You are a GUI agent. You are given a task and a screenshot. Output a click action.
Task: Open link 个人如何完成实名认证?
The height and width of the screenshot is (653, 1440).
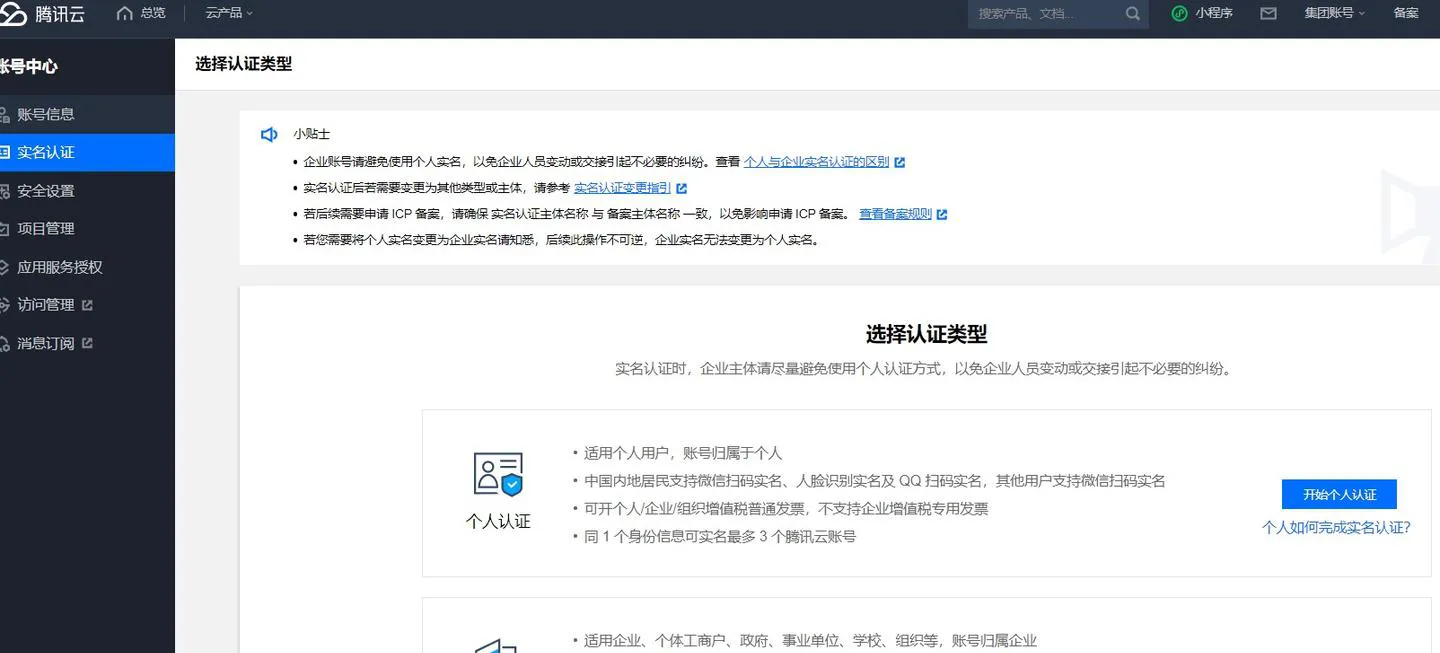click(1336, 527)
